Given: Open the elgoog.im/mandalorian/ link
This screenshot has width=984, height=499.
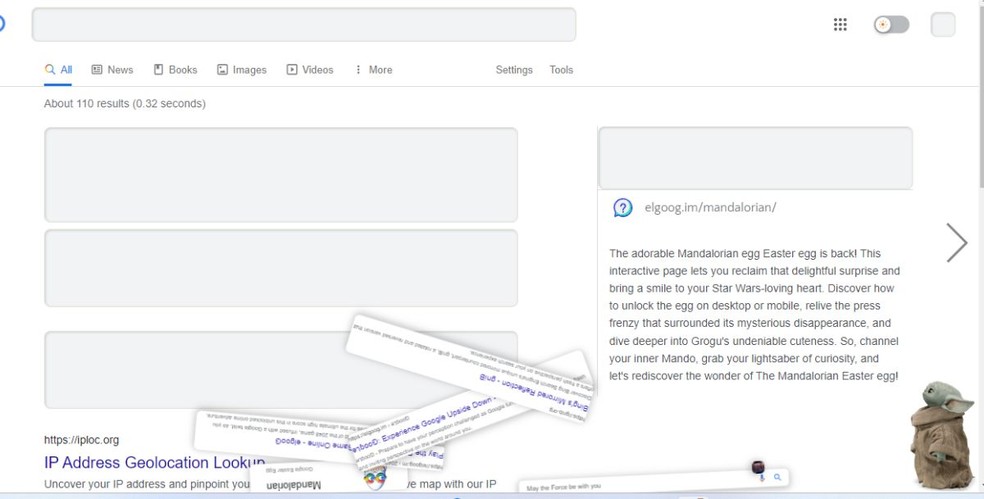Looking at the screenshot, I should click(710, 207).
